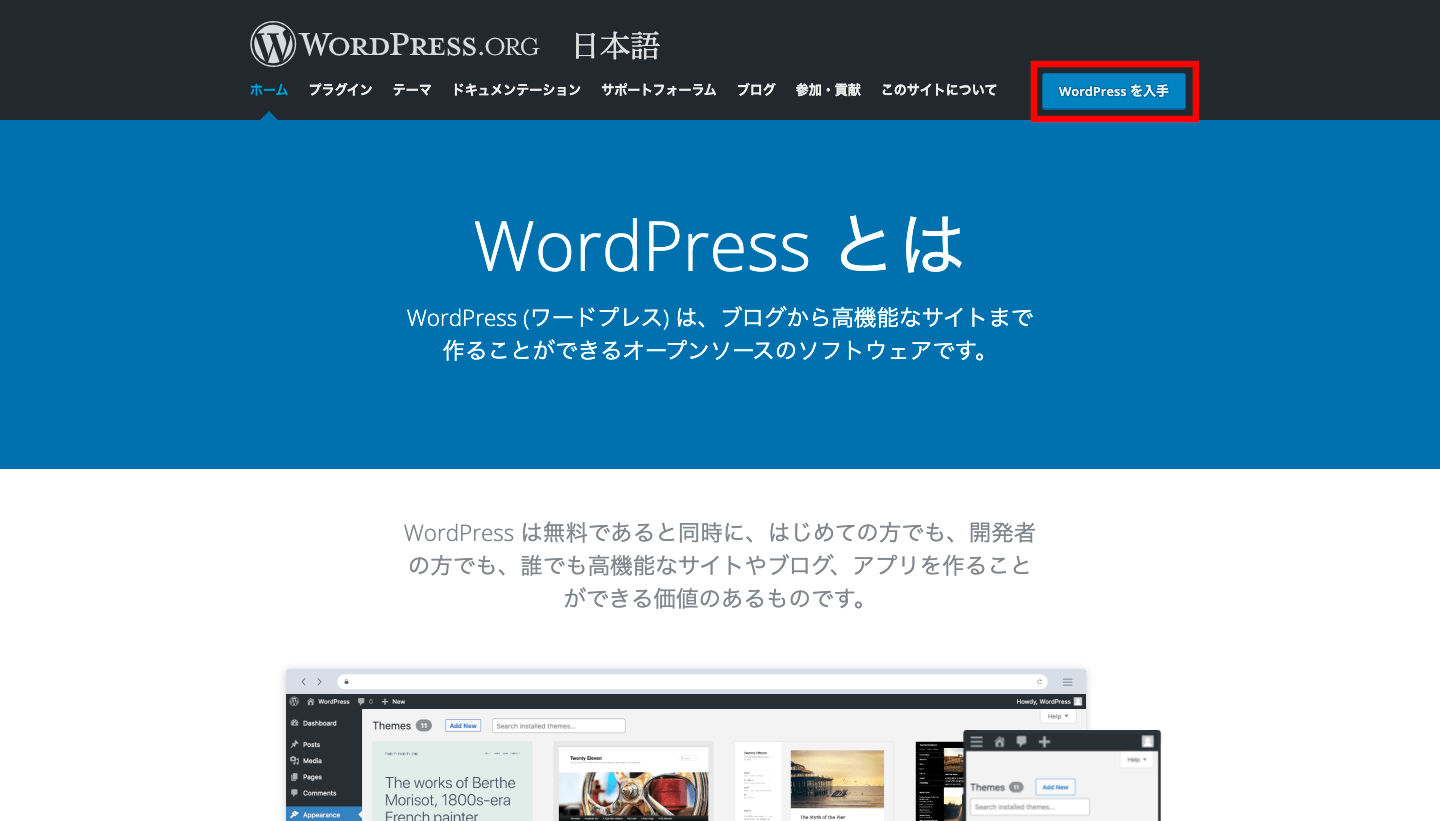
Task: Click the mobile preview home icon
Action: 999,741
